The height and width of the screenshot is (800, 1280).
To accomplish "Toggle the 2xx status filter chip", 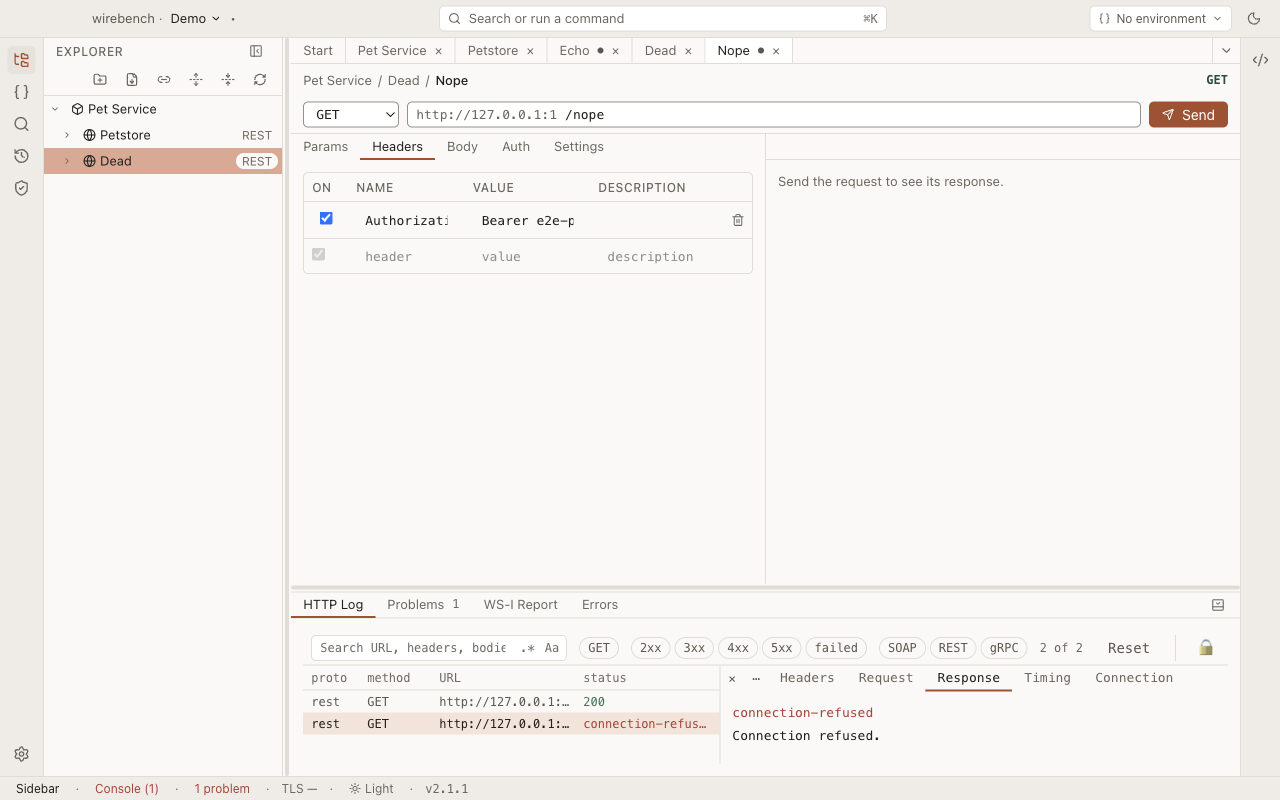I will click(x=651, y=648).
